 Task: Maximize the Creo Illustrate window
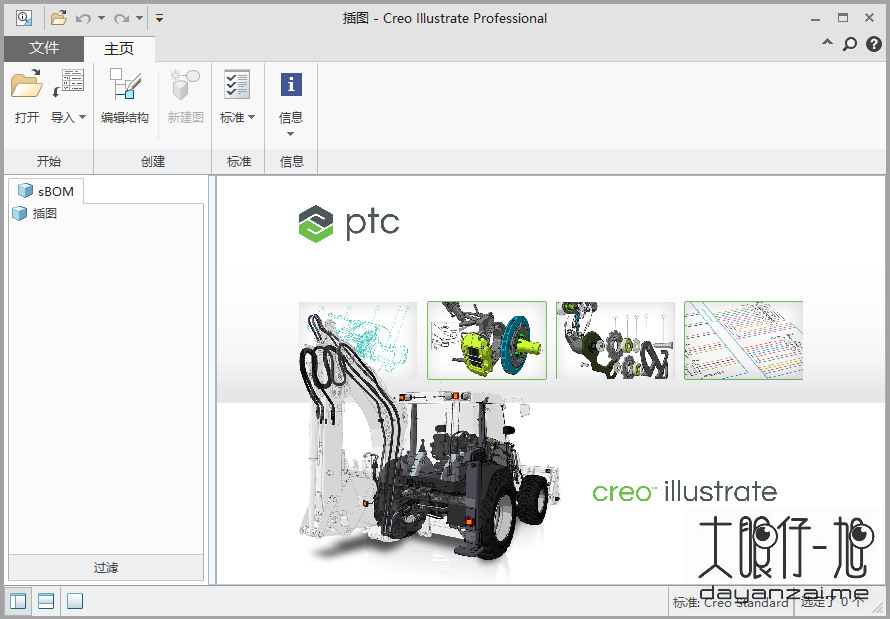(x=843, y=18)
